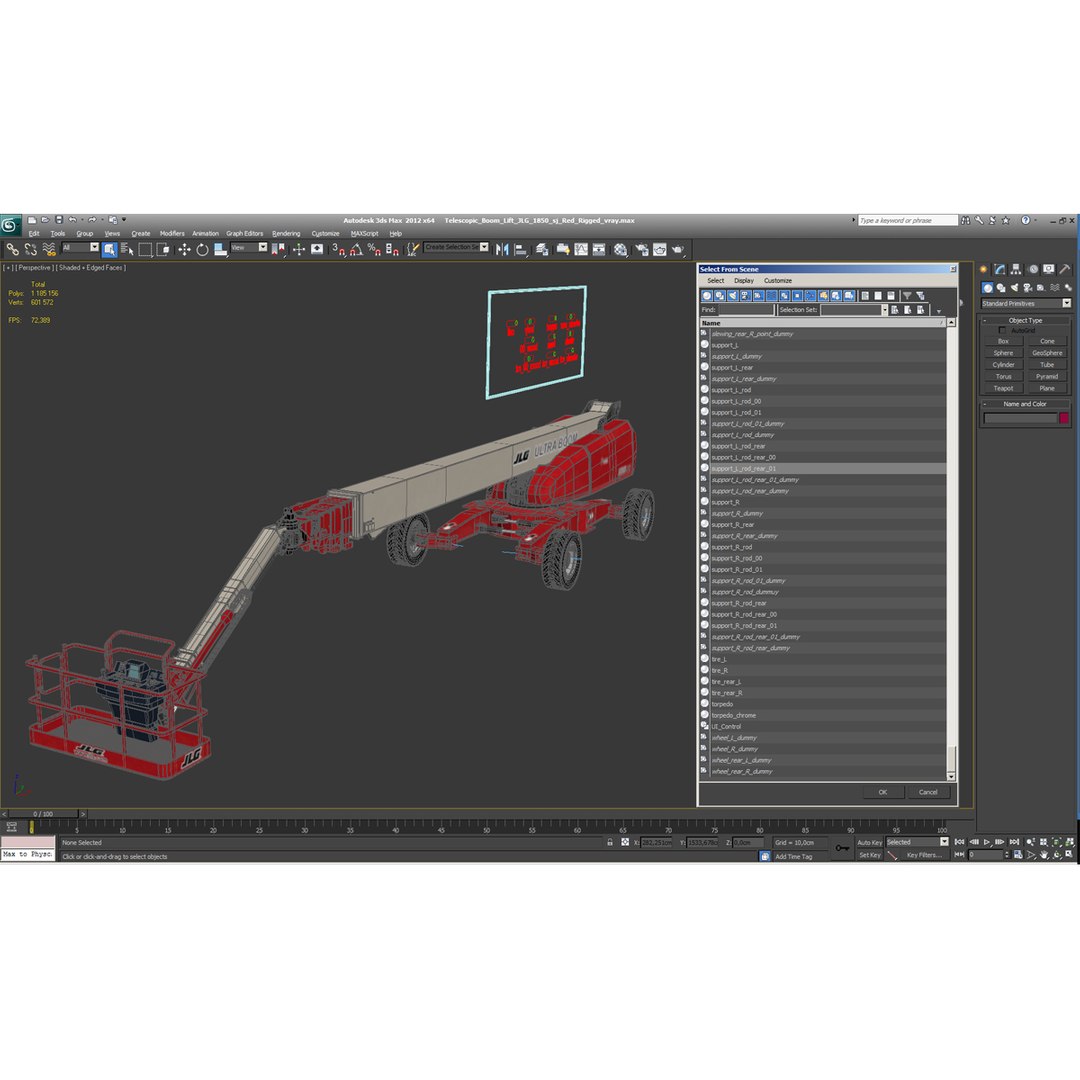Create a Cylinder primitive

1004,365
